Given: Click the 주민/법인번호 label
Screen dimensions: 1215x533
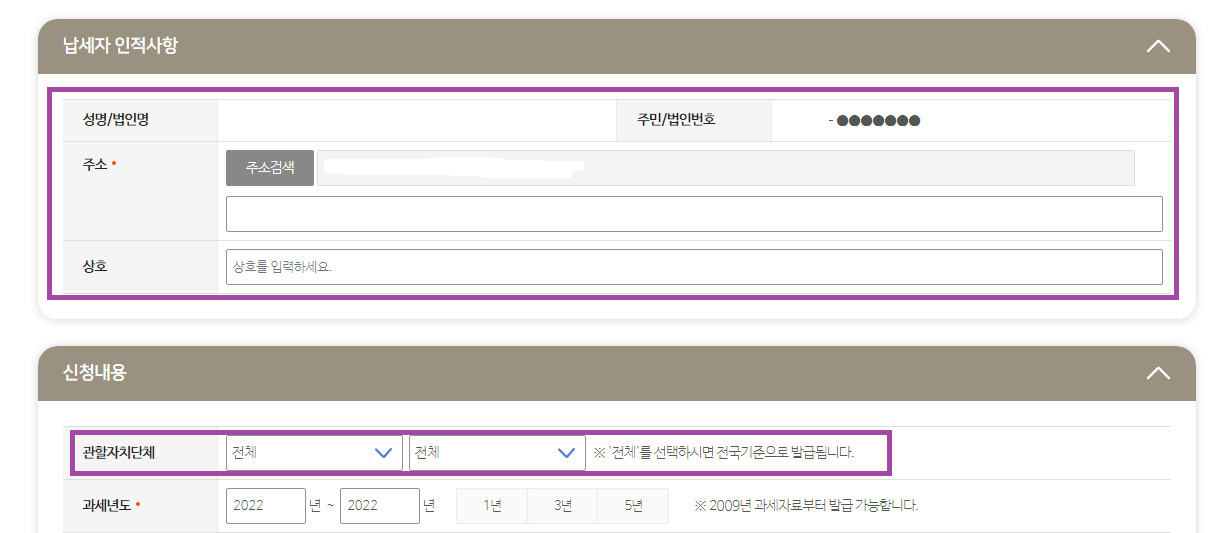Looking at the screenshot, I should (676, 120).
